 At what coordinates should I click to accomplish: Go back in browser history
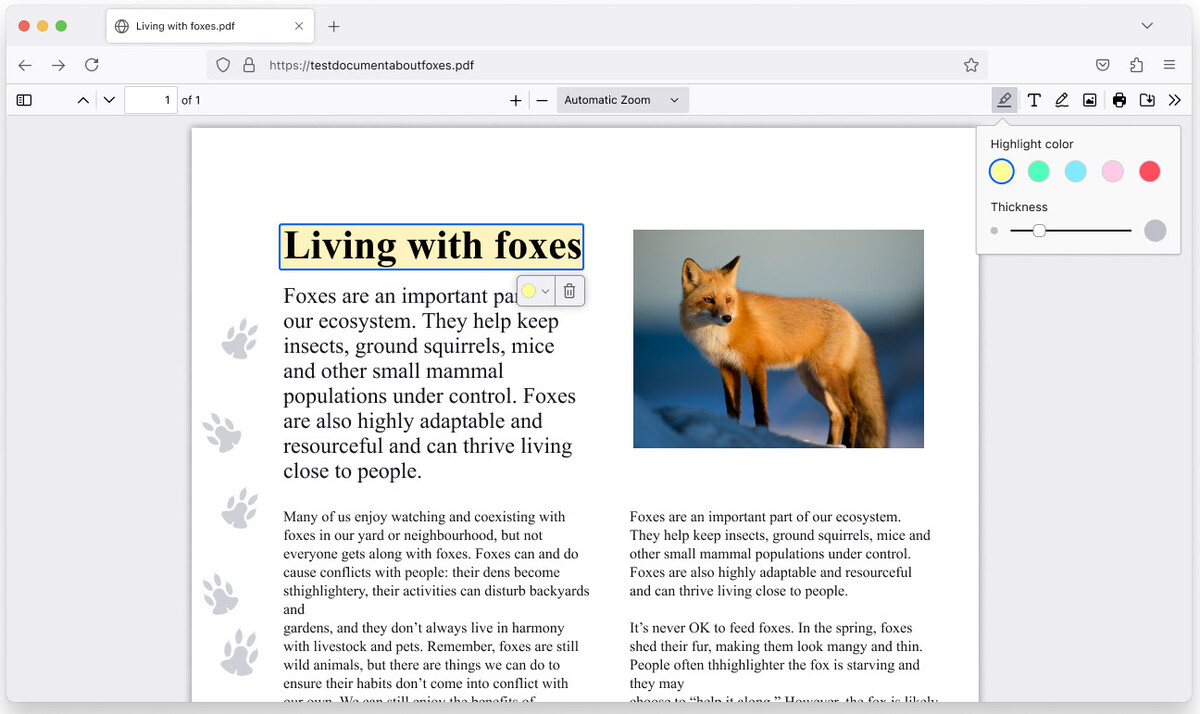(25, 65)
